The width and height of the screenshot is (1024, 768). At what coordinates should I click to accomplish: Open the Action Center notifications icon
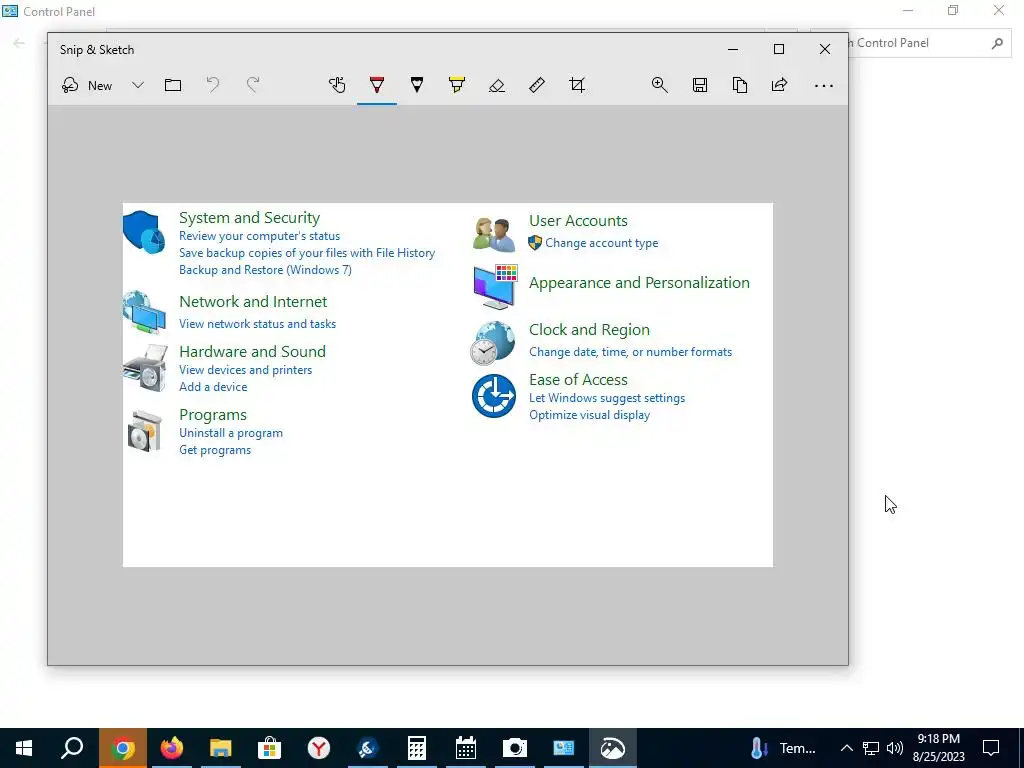click(991, 748)
